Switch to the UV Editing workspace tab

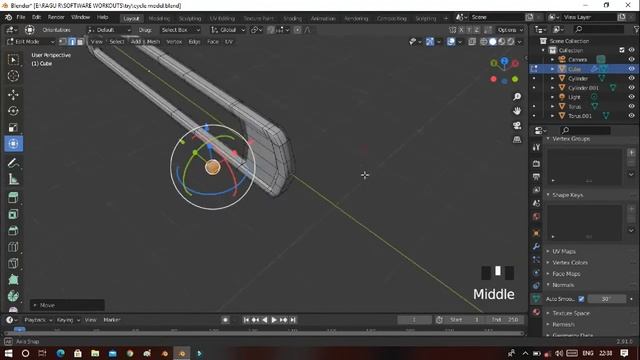point(222,18)
